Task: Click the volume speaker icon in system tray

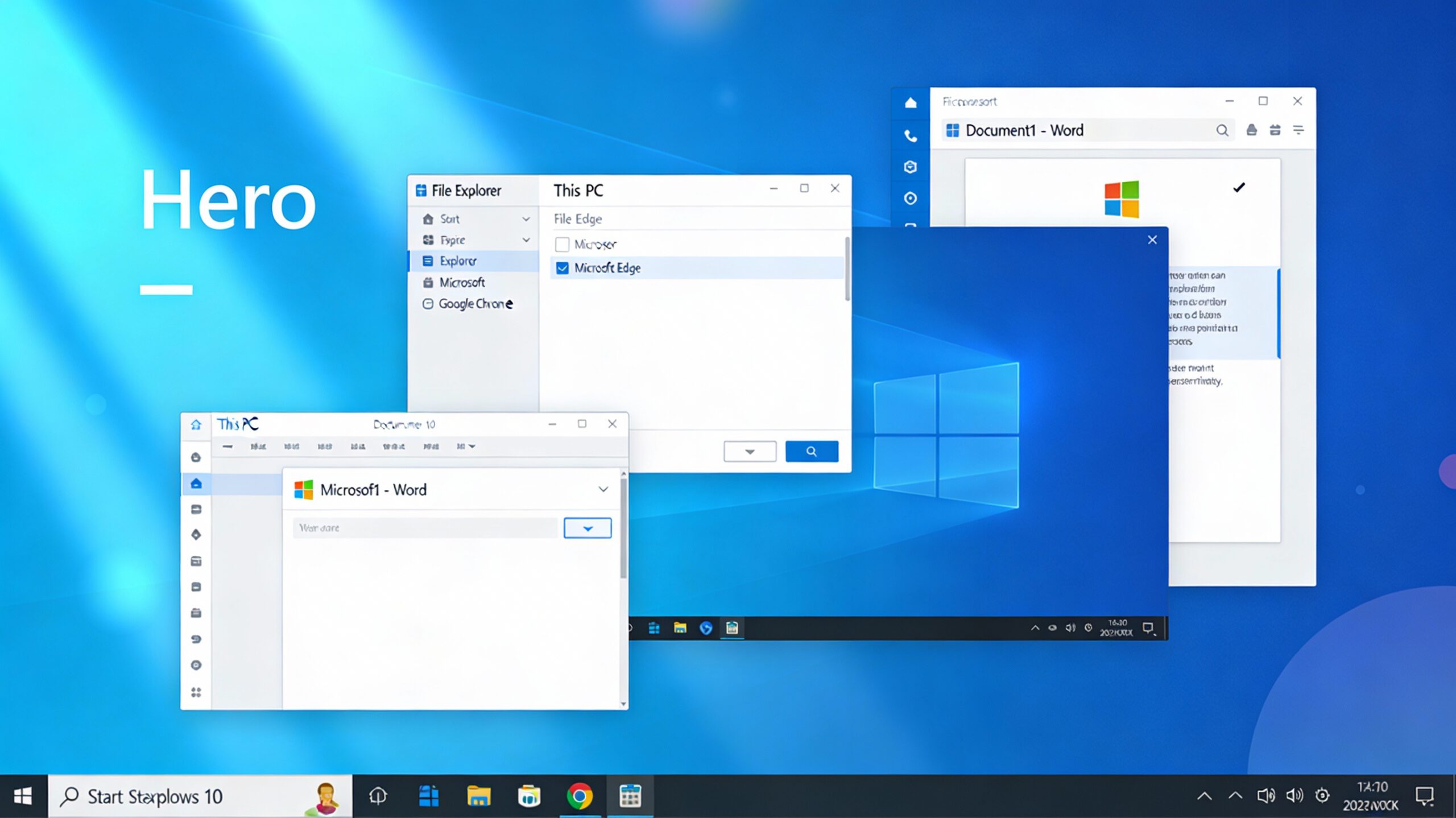Action: click(1294, 795)
